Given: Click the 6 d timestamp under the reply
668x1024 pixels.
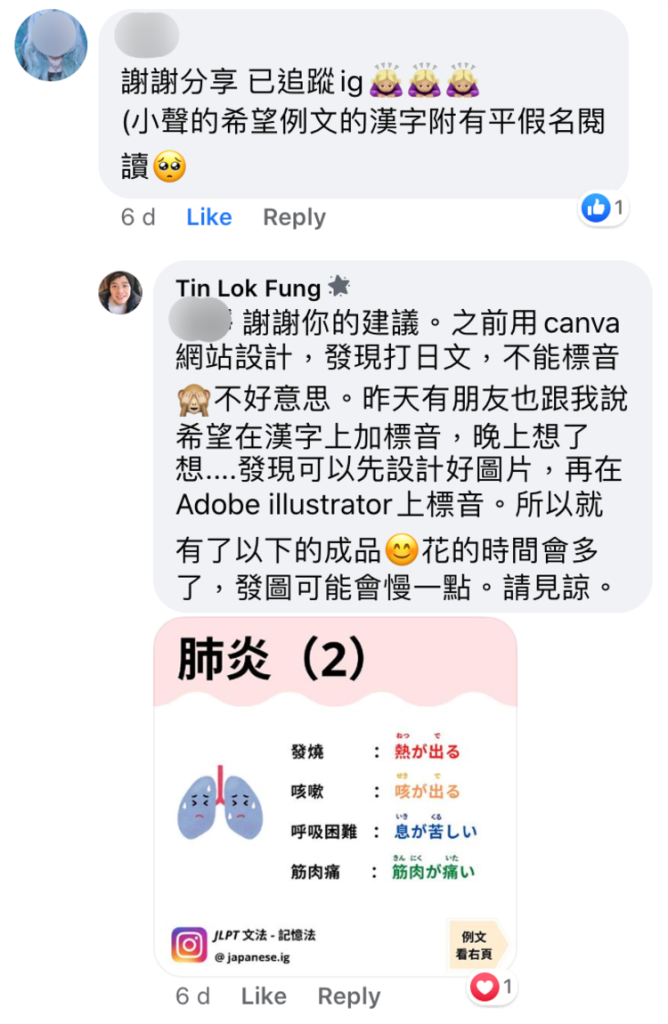Looking at the screenshot, I should tap(193, 996).
